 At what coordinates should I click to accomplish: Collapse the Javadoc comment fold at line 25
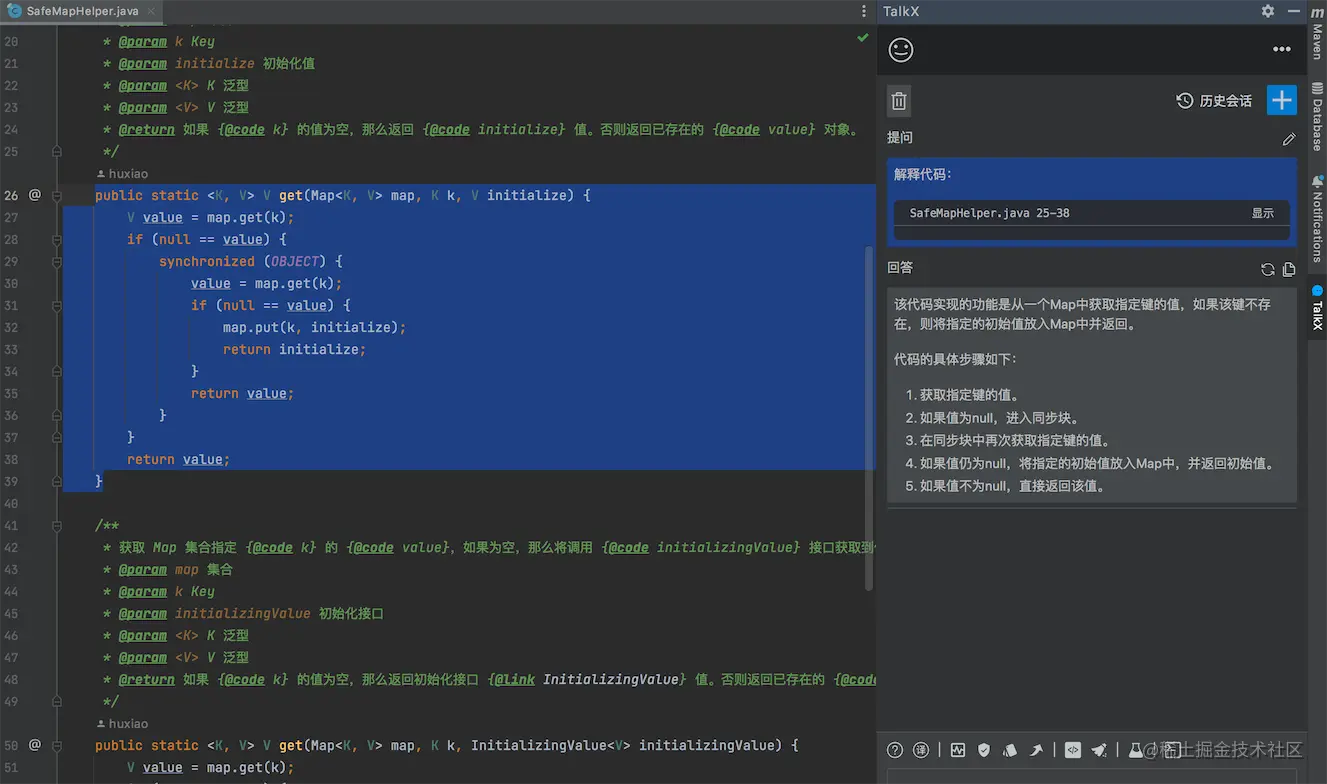[57, 151]
